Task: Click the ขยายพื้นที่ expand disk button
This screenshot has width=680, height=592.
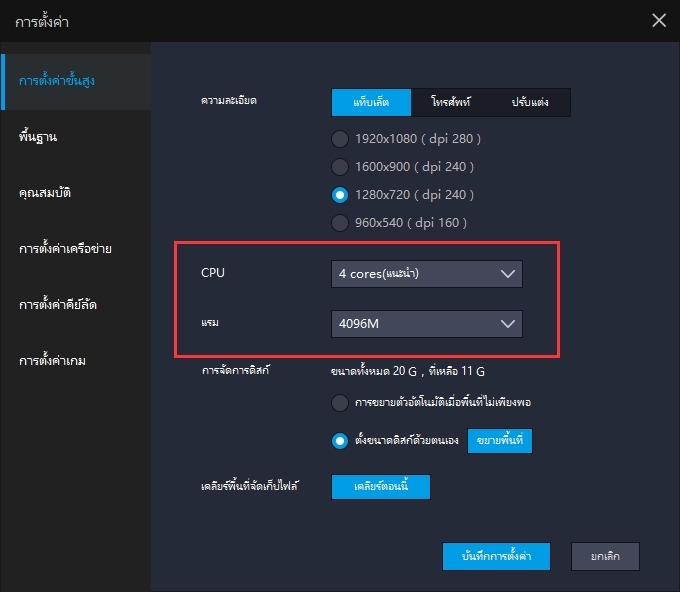Action: [500, 440]
